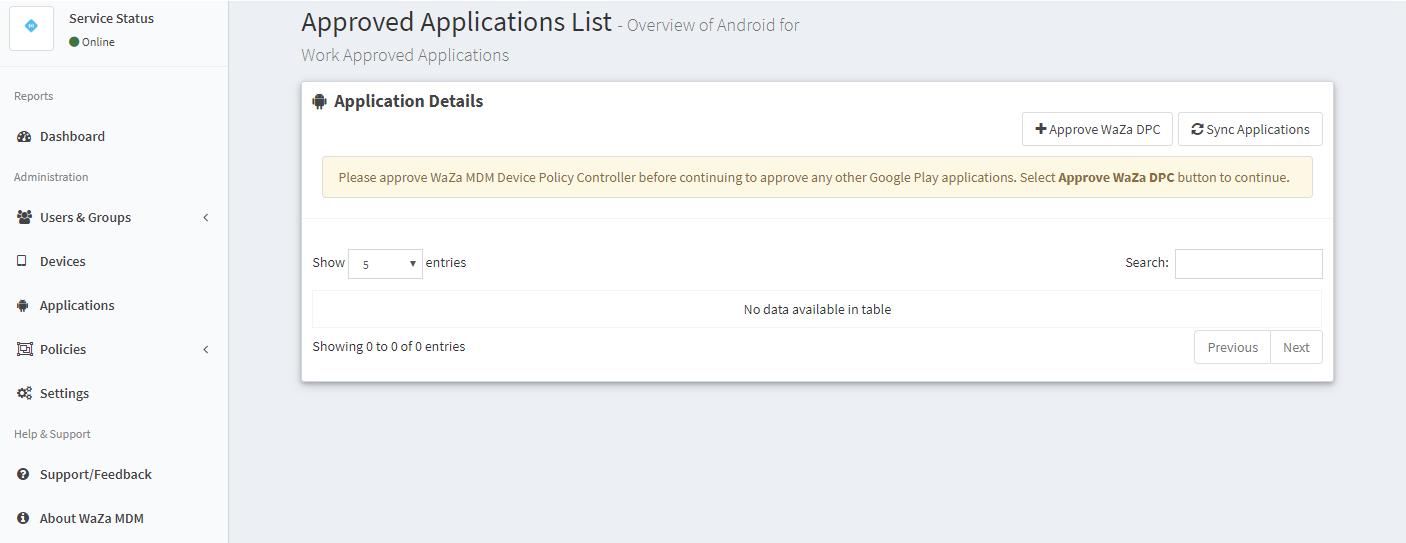This screenshot has height=543, width=1406.
Task: Click the Help & Support section label
Action: [x=52, y=434]
